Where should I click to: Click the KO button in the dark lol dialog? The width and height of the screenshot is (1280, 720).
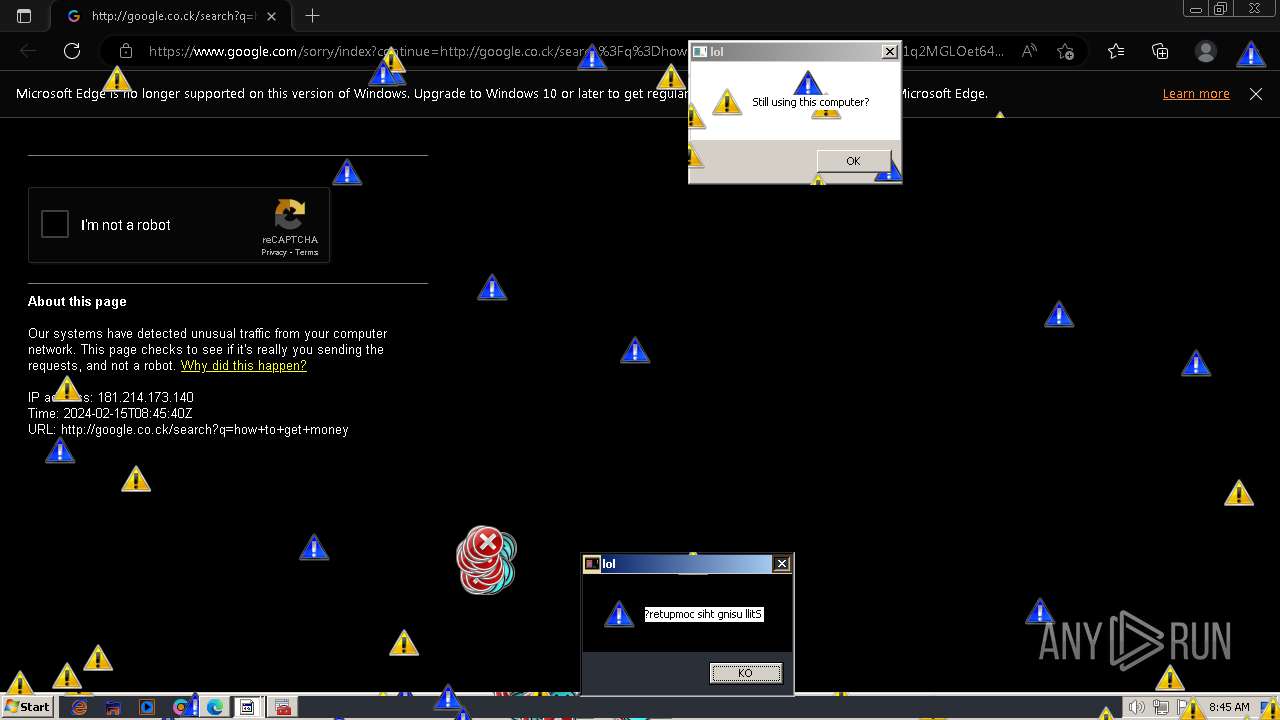[x=745, y=673]
